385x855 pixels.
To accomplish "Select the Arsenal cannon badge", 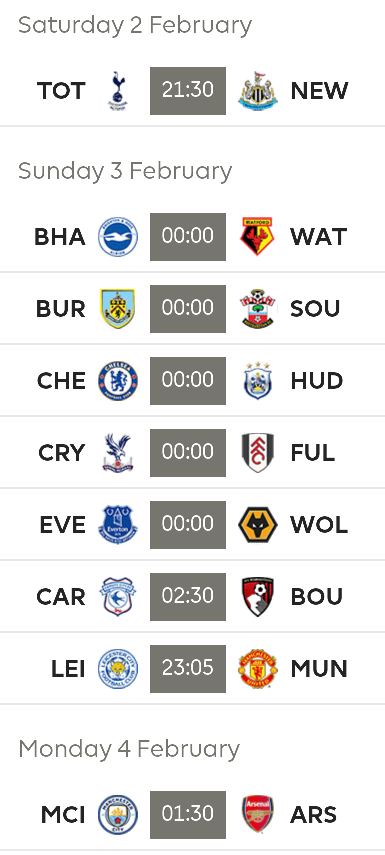I will coord(257,814).
